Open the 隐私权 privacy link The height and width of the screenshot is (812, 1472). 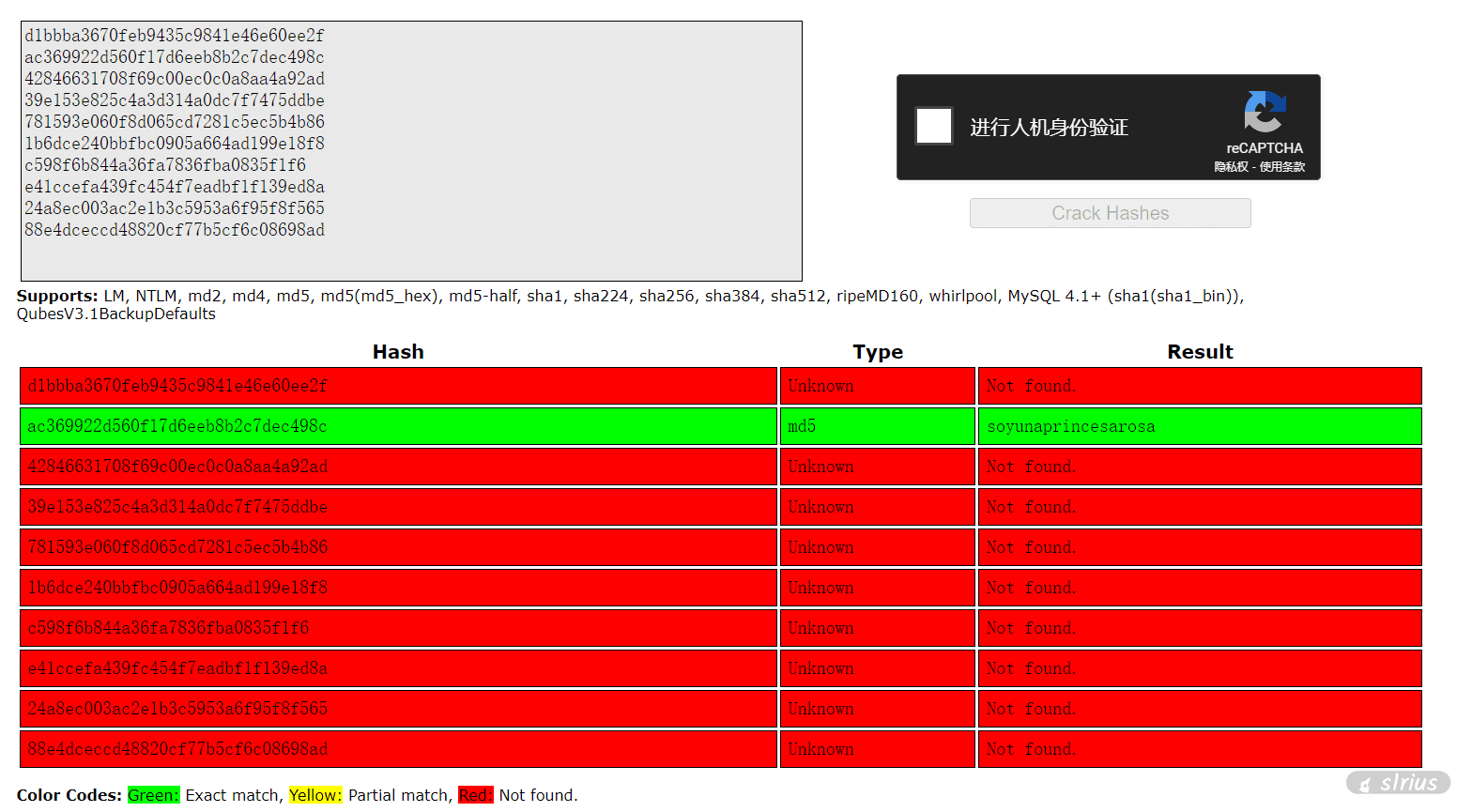1231,167
